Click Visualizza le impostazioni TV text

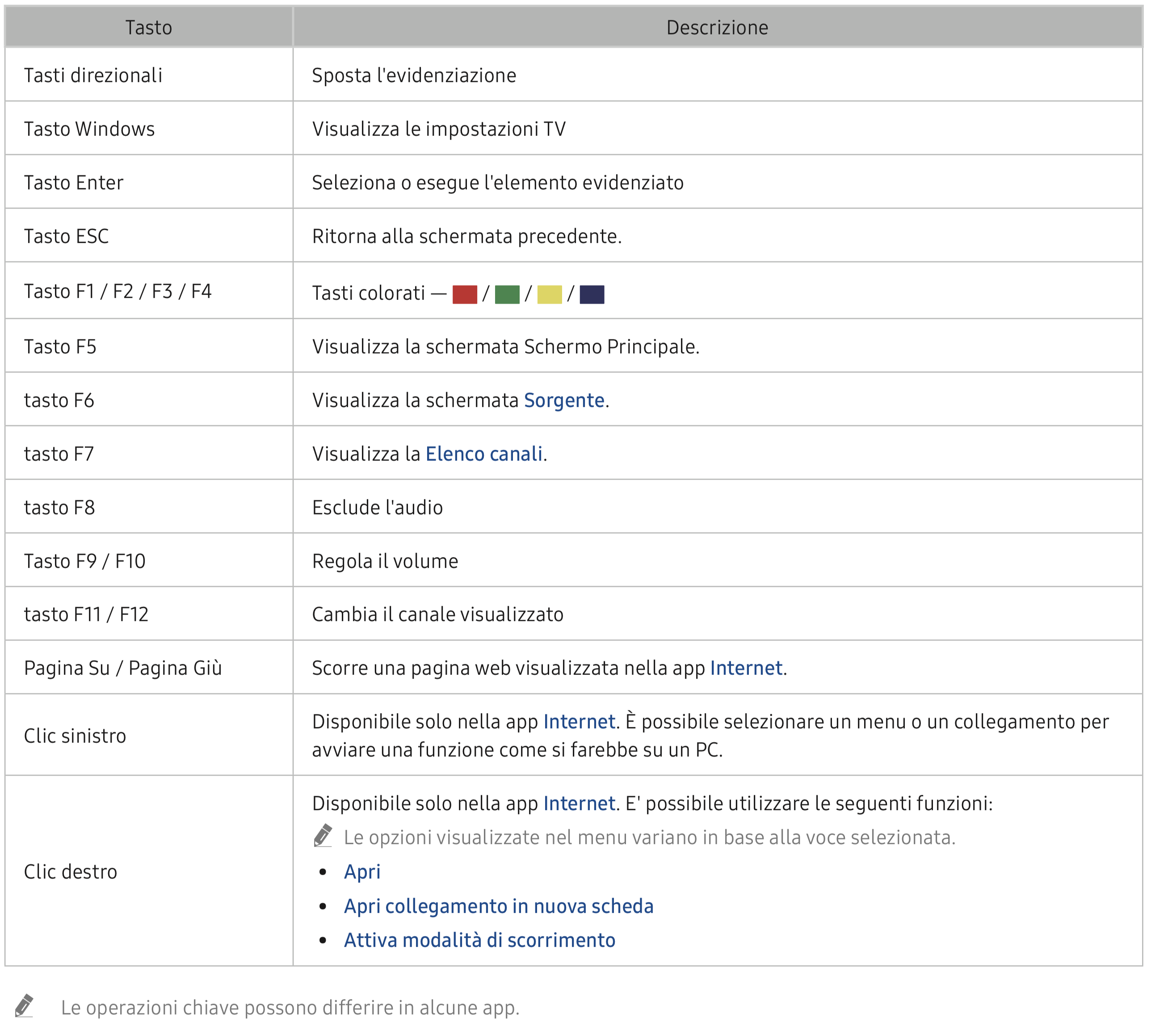pyautogui.click(x=439, y=129)
